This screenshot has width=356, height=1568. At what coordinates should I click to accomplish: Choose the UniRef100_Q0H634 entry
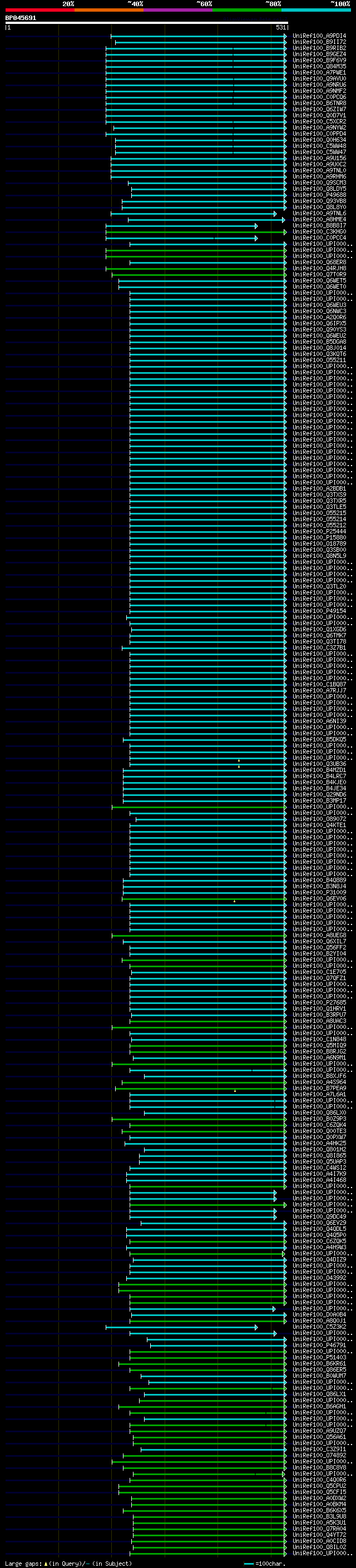pos(319,140)
